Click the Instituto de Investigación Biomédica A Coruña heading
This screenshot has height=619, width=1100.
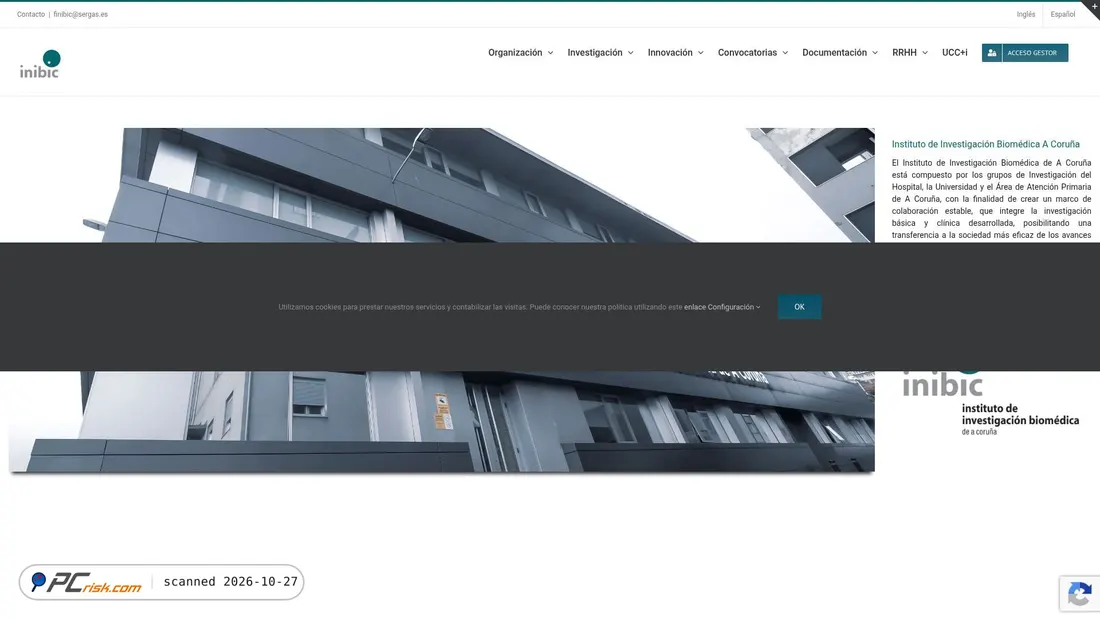coord(986,144)
